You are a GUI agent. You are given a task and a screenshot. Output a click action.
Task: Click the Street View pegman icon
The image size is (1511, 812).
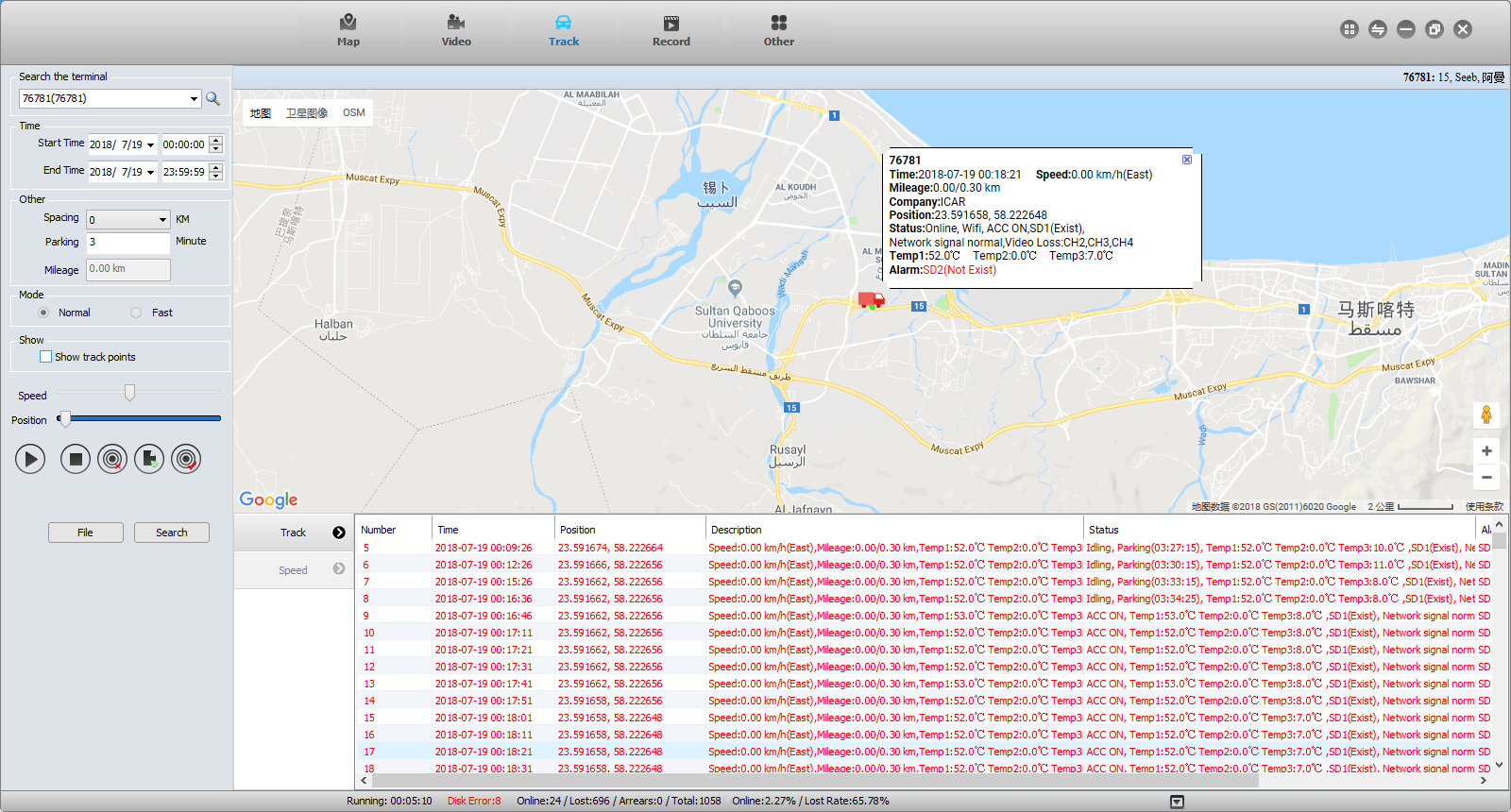click(x=1486, y=414)
